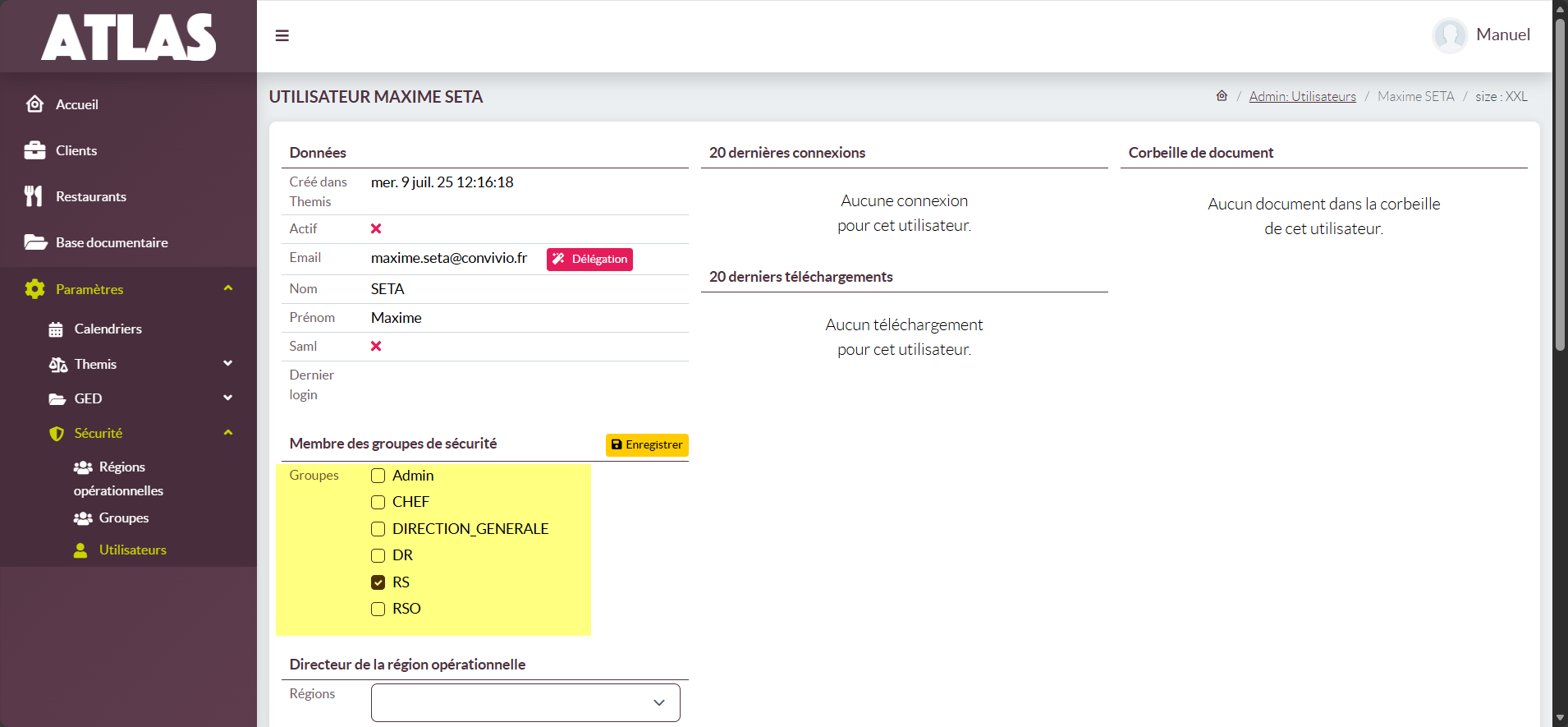Viewport: 1568px width, 727px height.
Task: Click the Délégation button
Action: [x=589, y=260]
